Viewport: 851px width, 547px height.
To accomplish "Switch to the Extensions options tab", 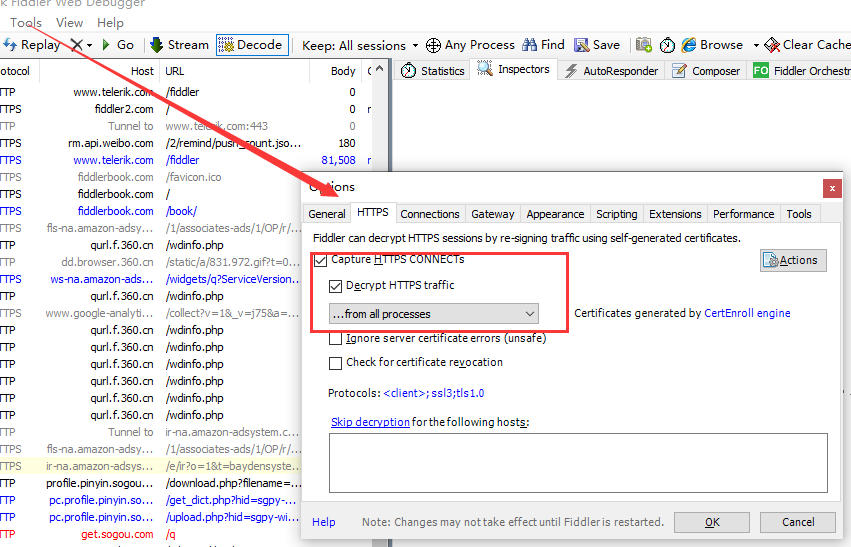I will 675,214.
